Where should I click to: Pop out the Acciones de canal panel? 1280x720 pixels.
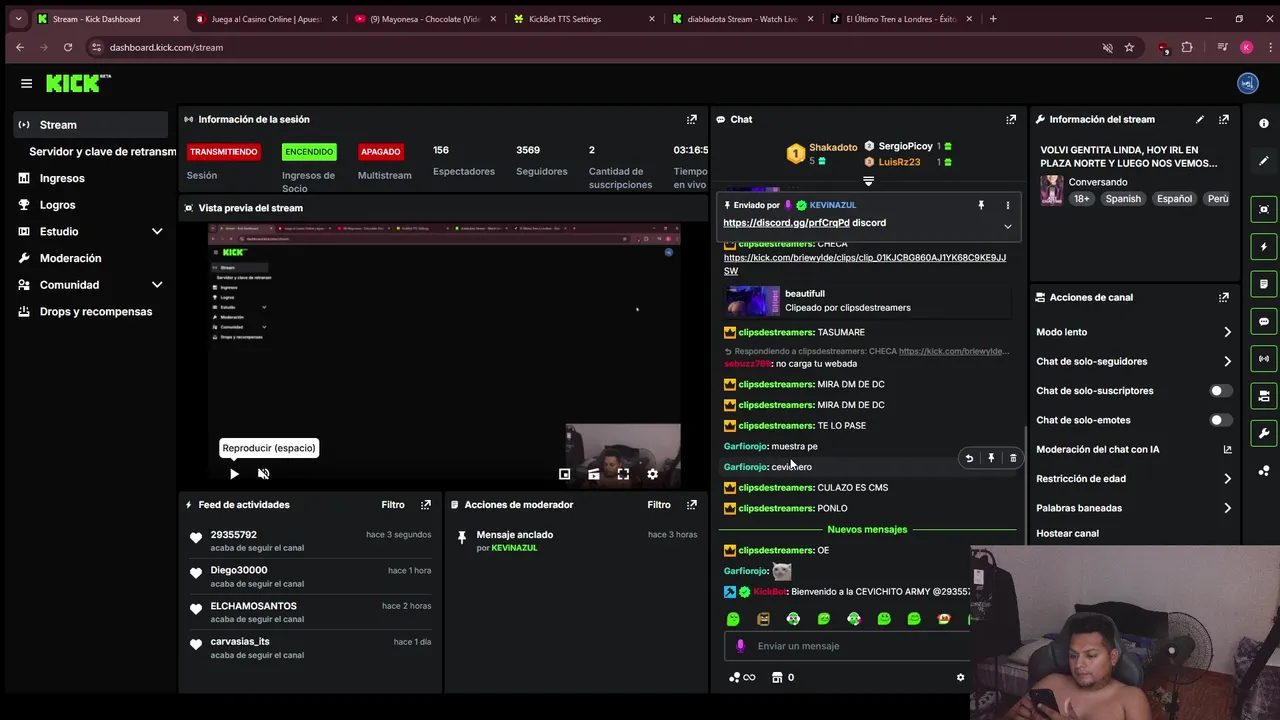click(1224, 297)
